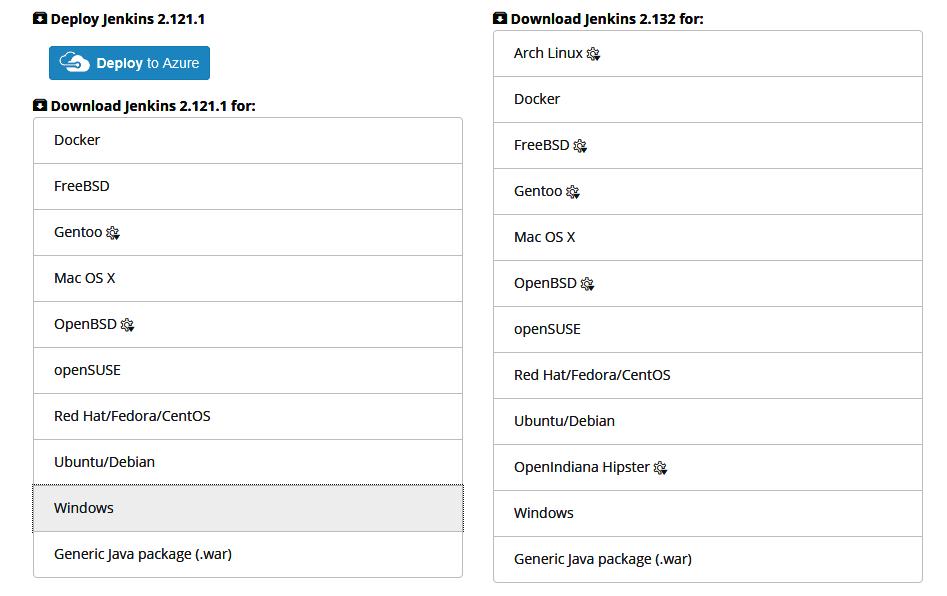Viewport: 947px width, 596px height.
Task: Click the gear icon beside FreeBSD under Jenkins 2.132
Action: click(x=578, y=146)
